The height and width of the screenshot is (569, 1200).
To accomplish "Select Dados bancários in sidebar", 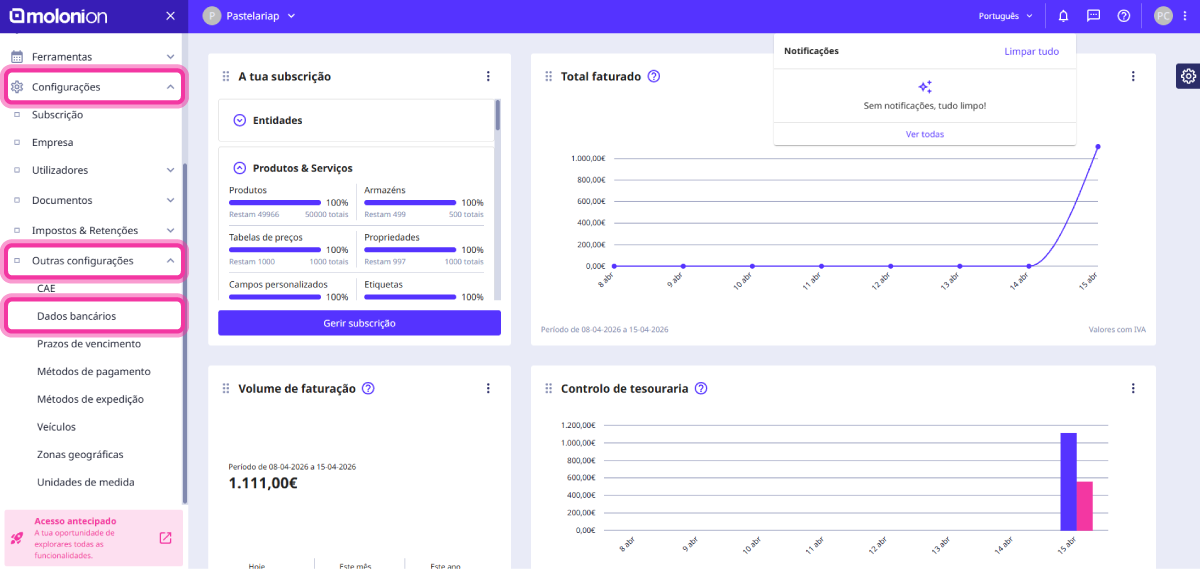I will pyautogui.click(x=76, y=316).
